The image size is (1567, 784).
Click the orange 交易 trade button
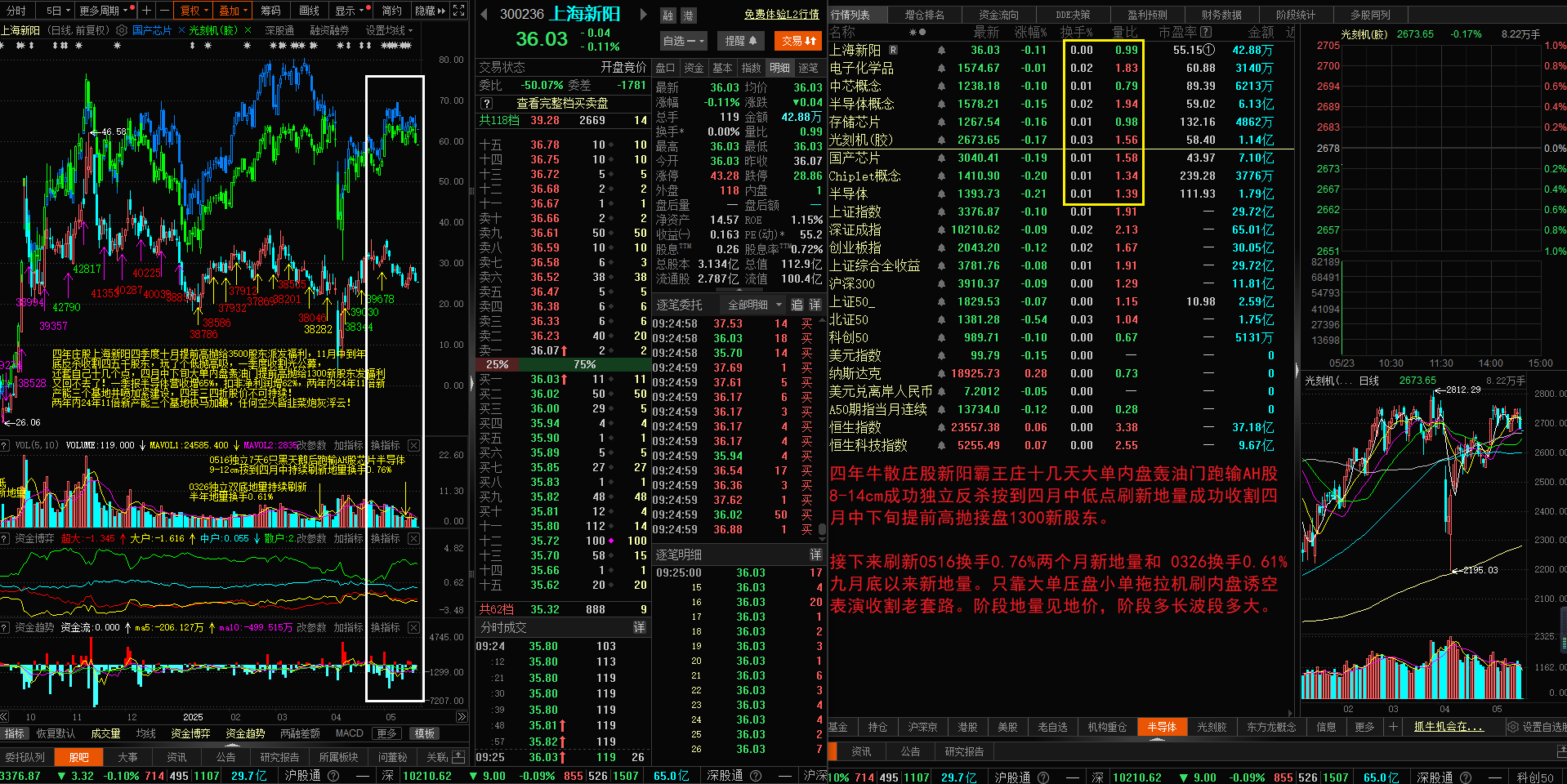(798, 40)
